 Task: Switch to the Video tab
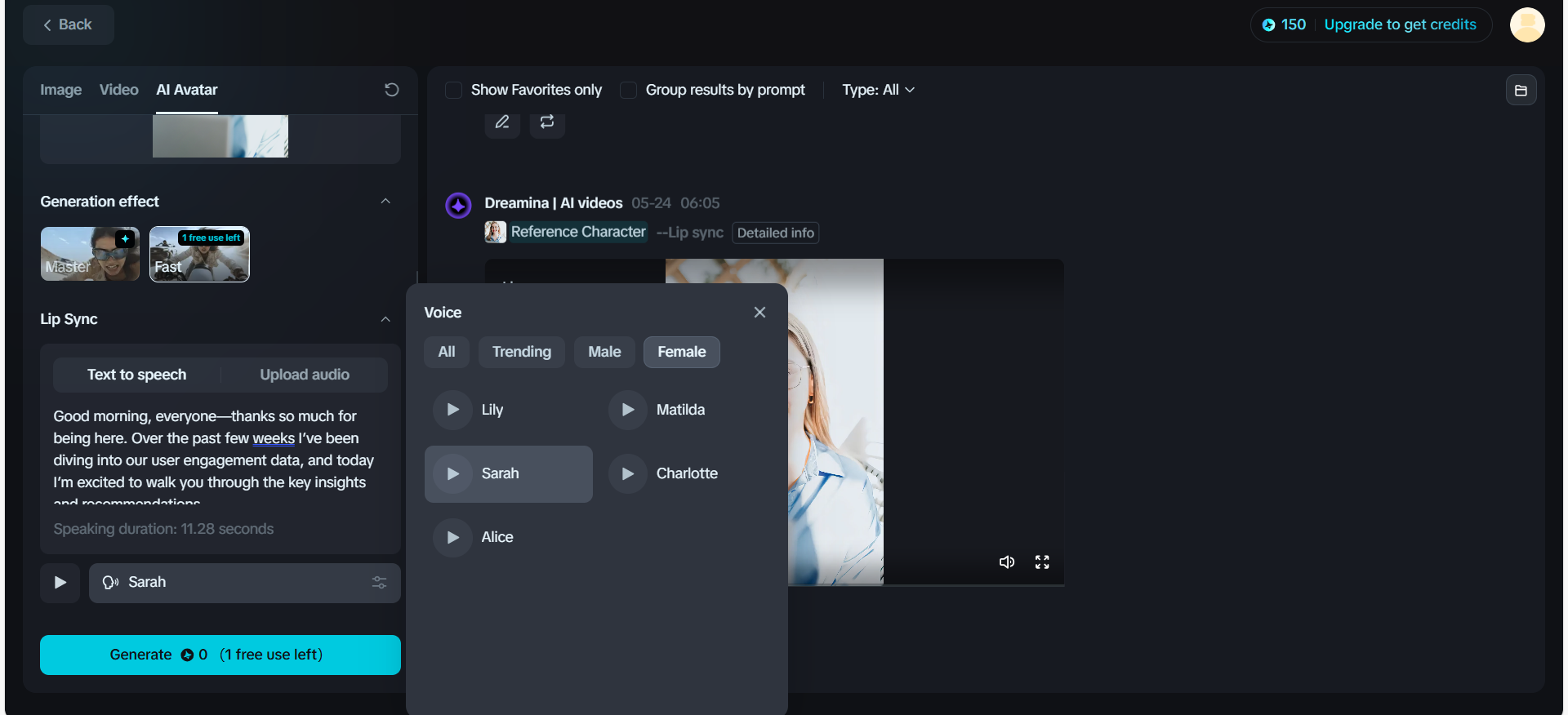[118, 90]
